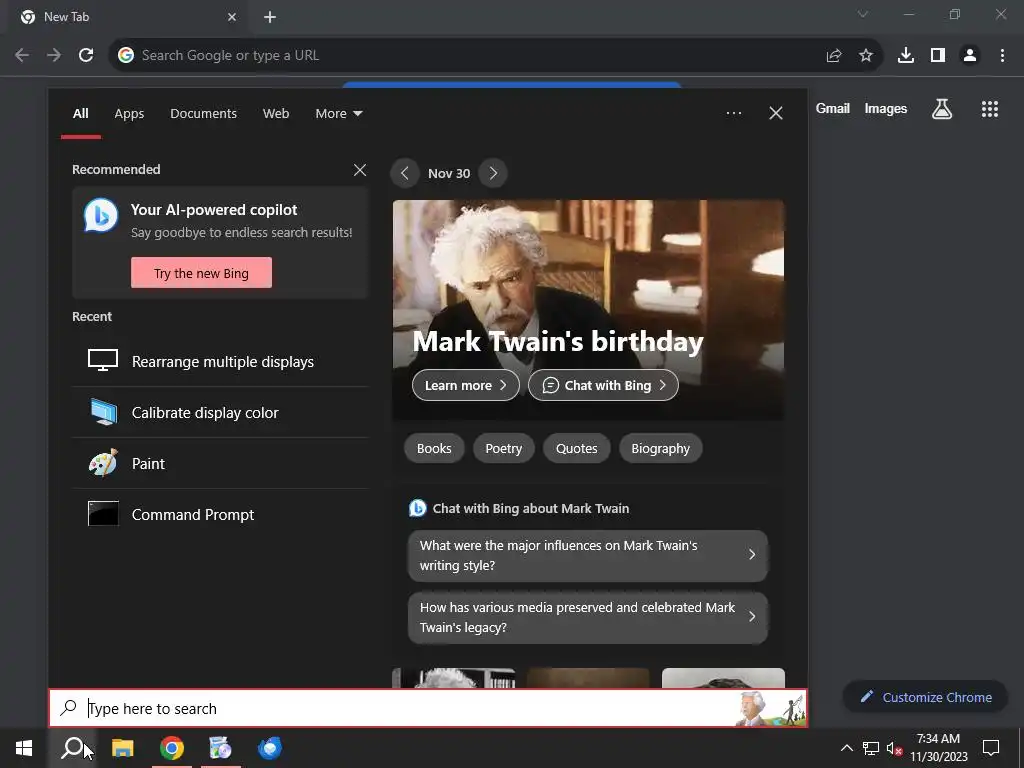
Task: Open the Gmail link
Action: point(833,108)
